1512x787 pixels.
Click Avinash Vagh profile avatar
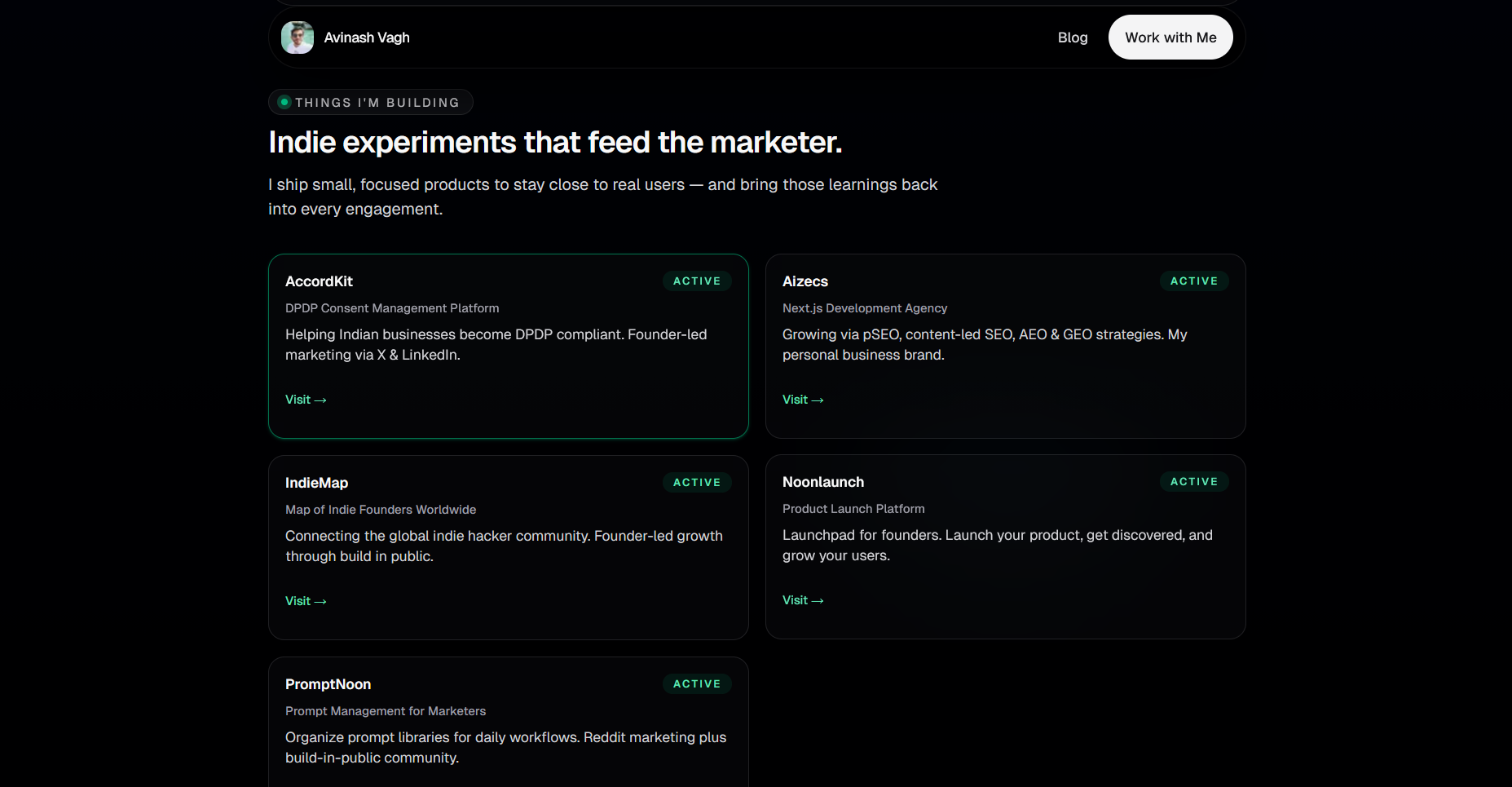(298, 38)
